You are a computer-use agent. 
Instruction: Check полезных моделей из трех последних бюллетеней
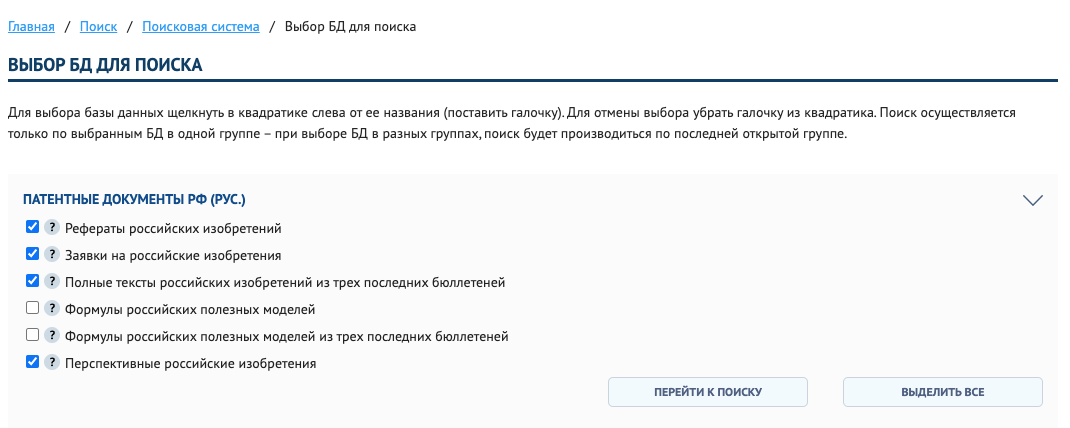tap(33, 335)
